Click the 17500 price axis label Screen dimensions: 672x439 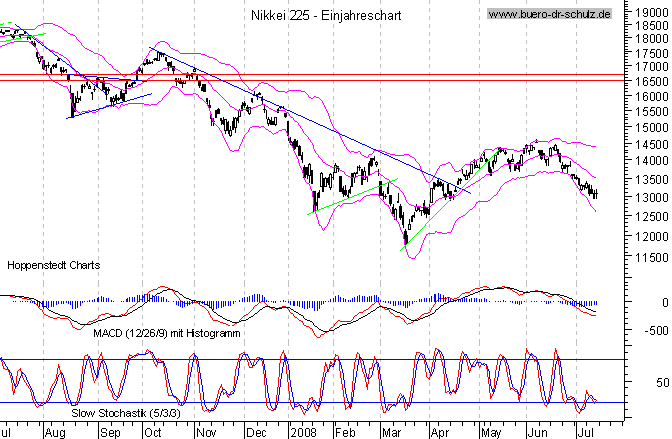[x=652, y=54]
